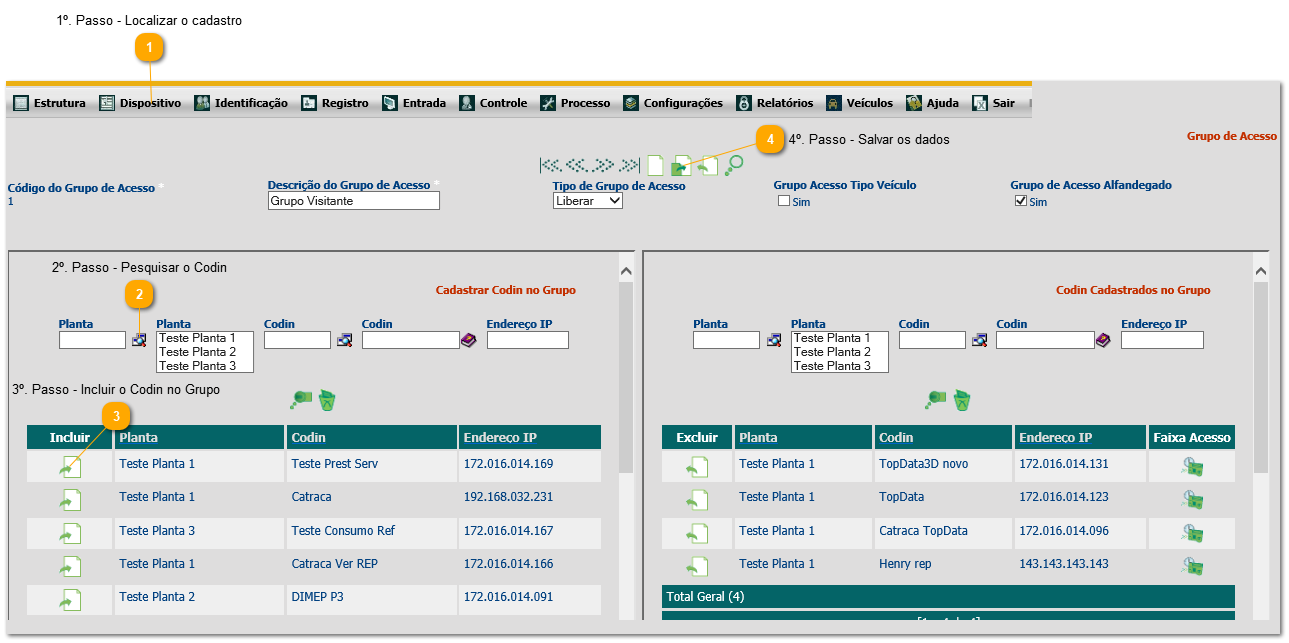The width and height of the screenshot is (1289, 643).
Task: Toggle Grupo Acesso Tipo Veículo Sim checkbox
Action: tap(784, 201)
